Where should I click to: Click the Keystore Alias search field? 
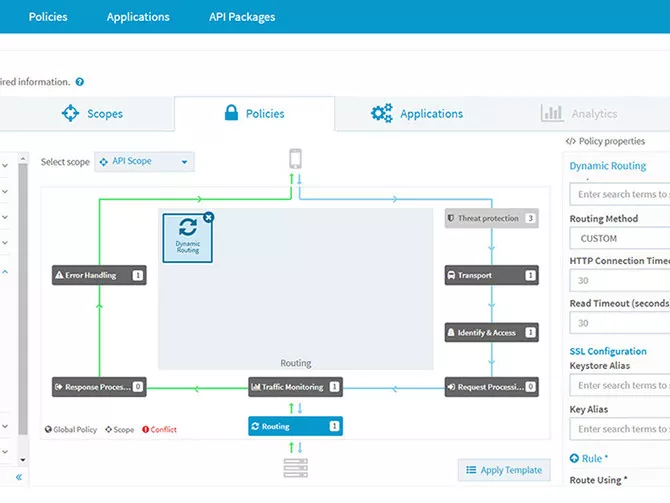pos(620,385)
